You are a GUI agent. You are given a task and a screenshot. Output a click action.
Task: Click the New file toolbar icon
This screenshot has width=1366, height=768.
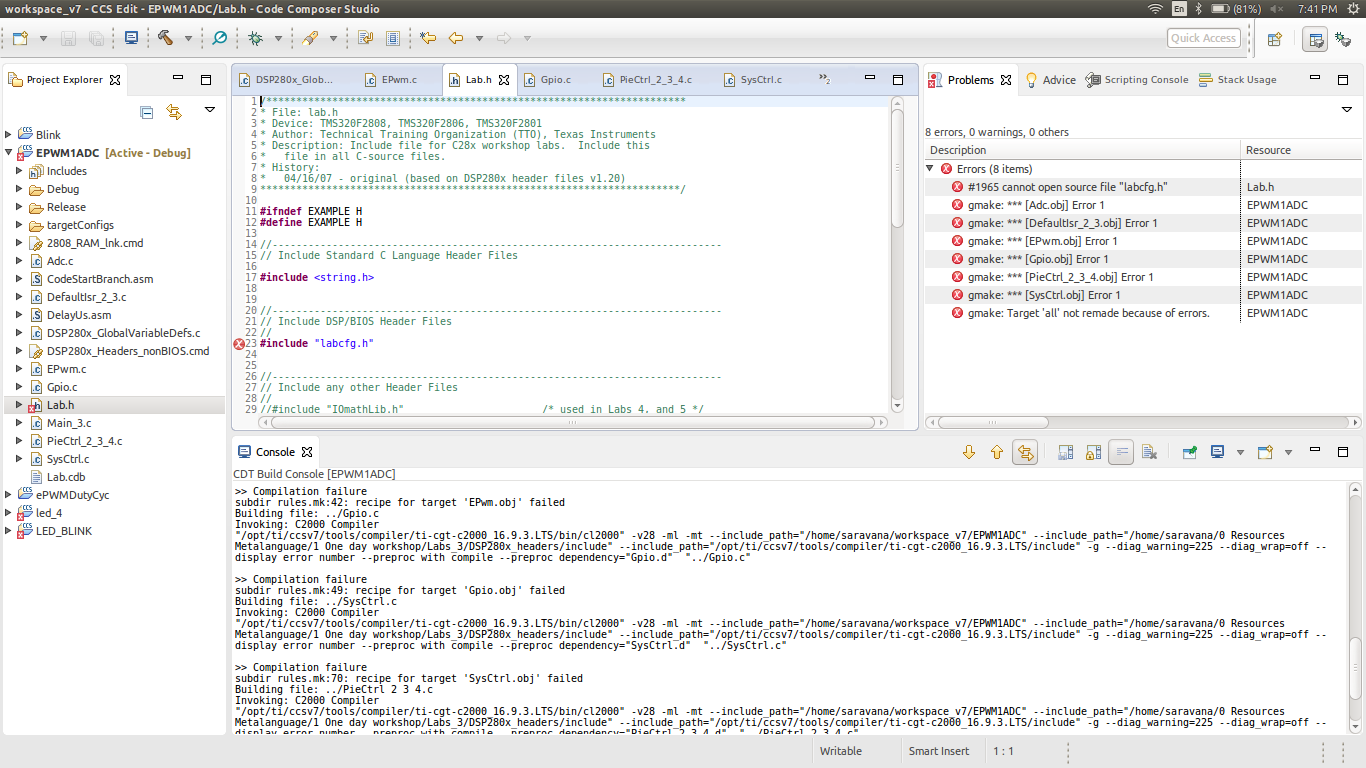tap(21, 38)
